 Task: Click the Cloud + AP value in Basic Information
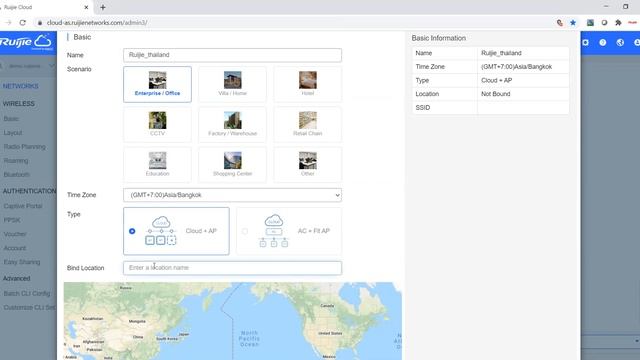(x=496, y=80)
